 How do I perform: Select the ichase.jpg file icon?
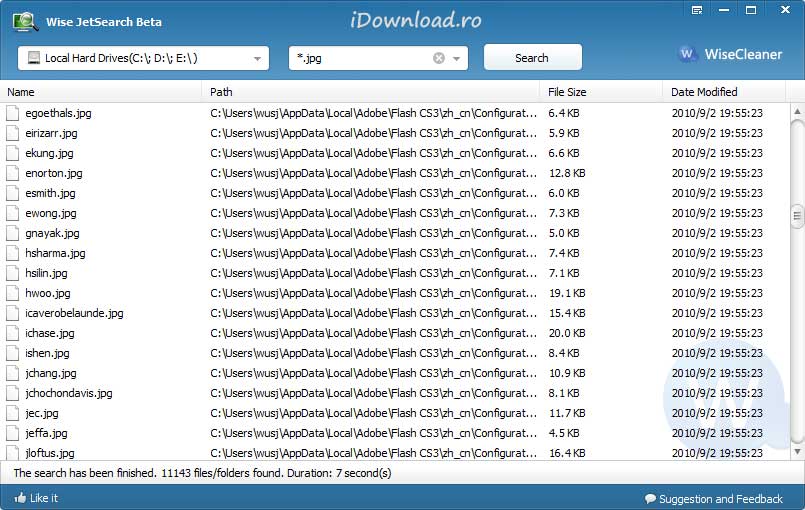coord(13,333)
